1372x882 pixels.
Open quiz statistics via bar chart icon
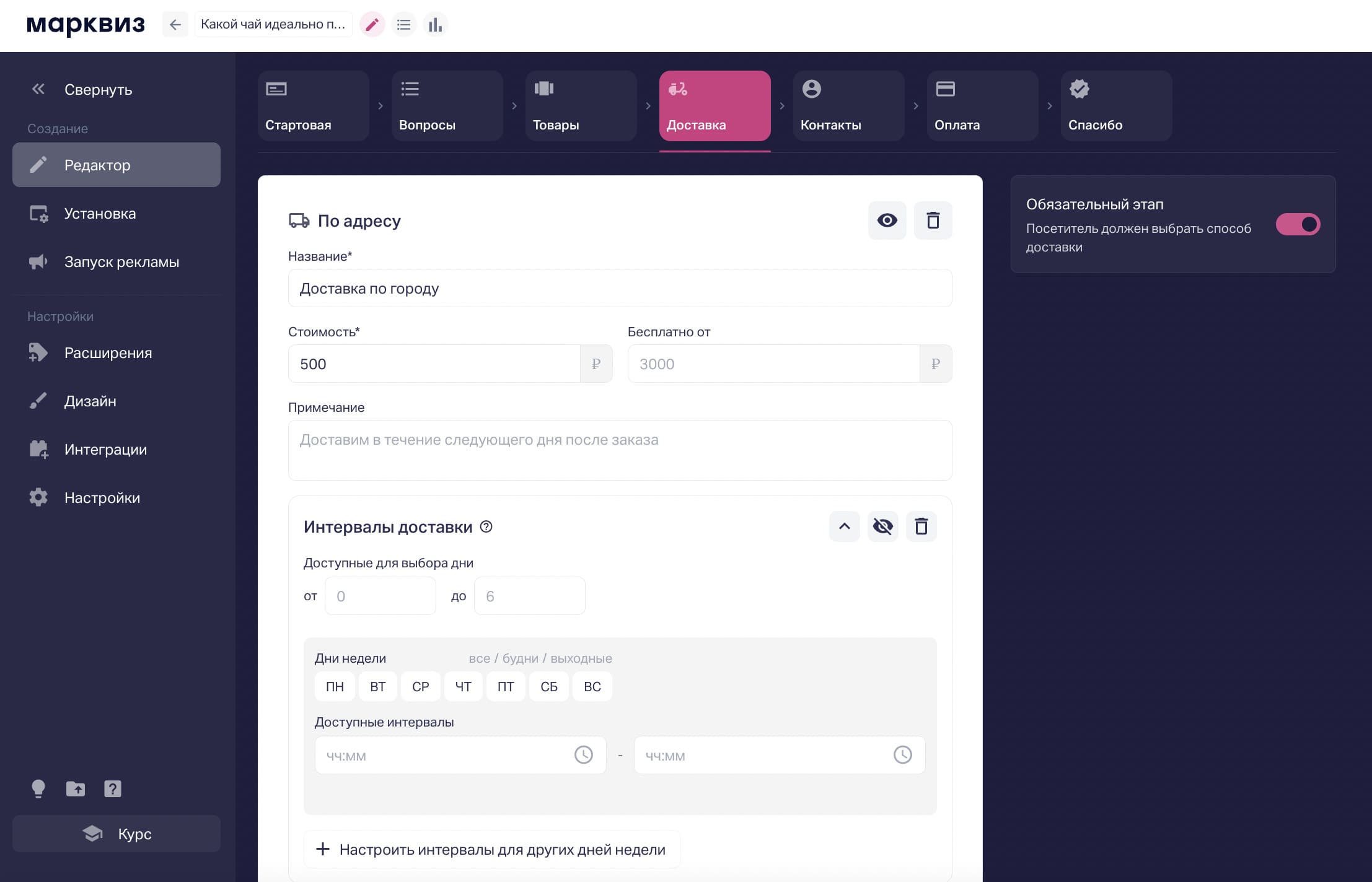click(436, 24)
